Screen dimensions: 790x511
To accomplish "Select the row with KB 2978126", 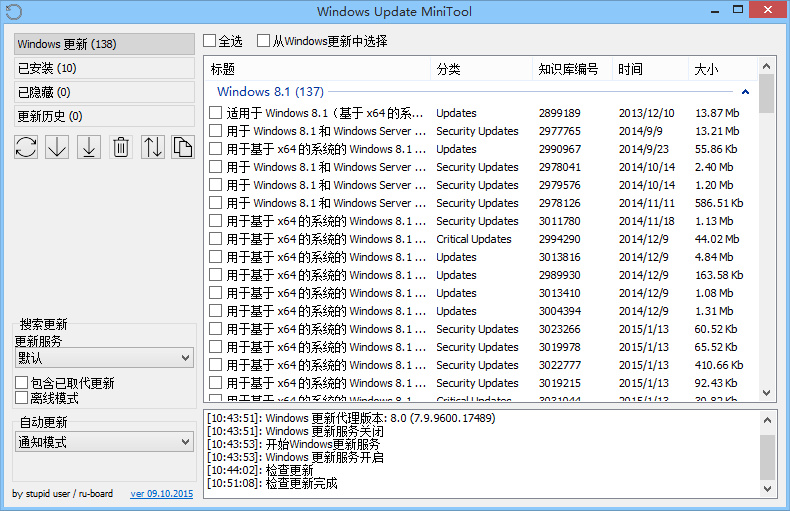I will [479, 203].
